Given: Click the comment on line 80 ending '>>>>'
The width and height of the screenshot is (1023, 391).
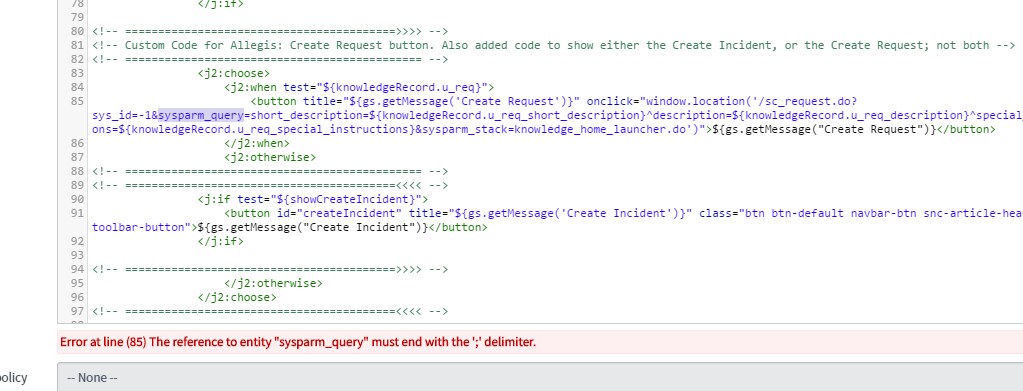Looking at the screenshot, I should click(x=270, y=31).
